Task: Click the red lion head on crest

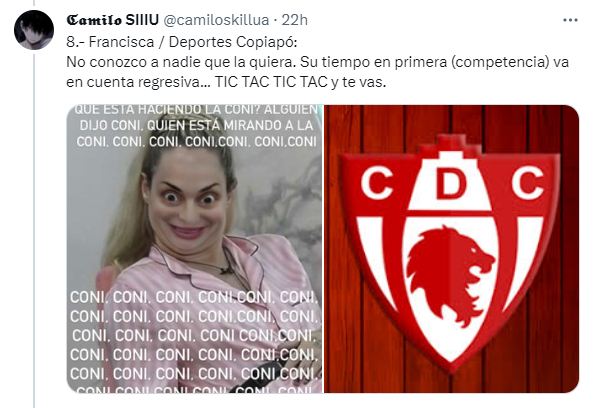Action: 450,275
